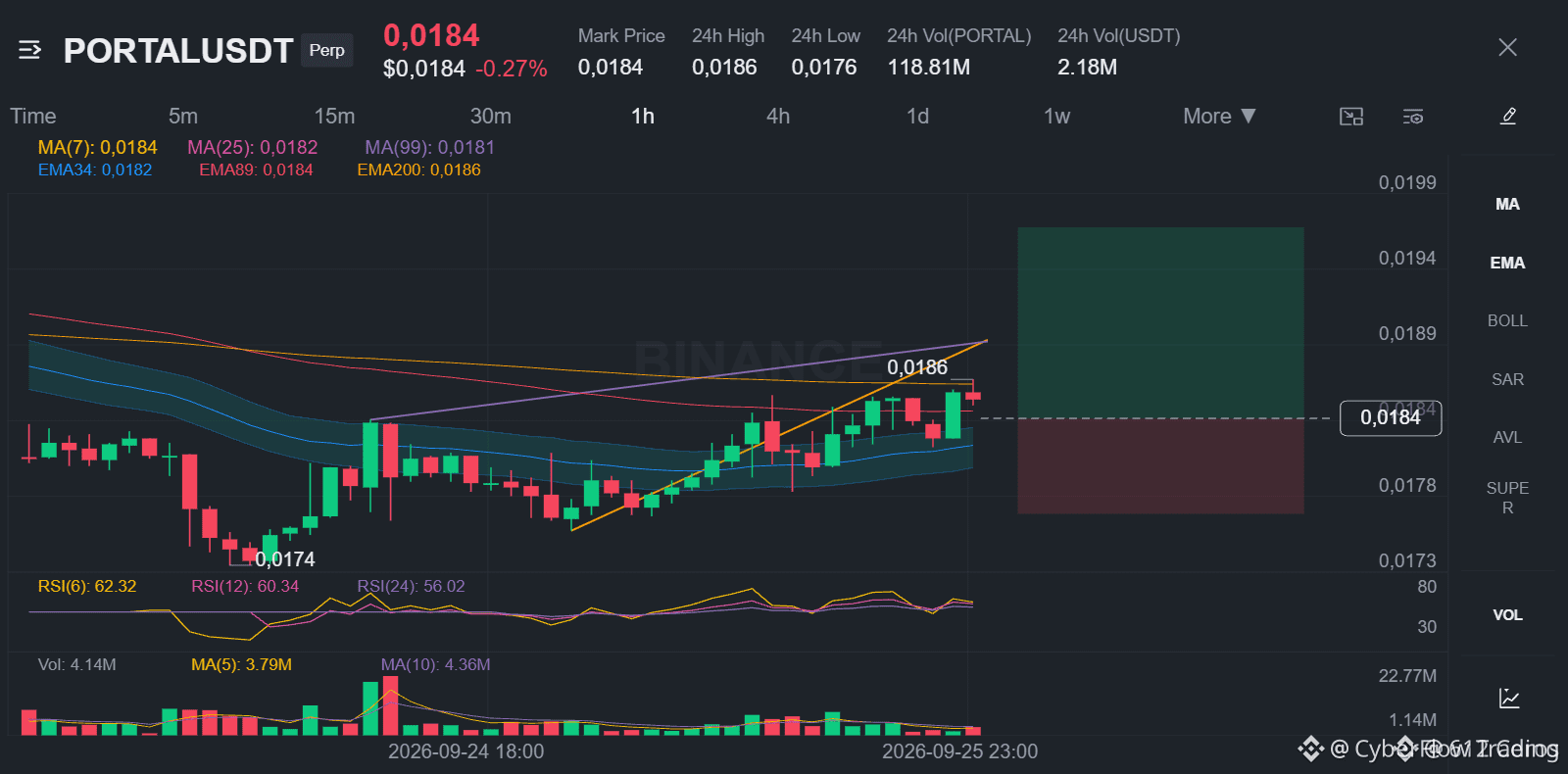Toggle the VOL sub-indicator

(1507, 614)
